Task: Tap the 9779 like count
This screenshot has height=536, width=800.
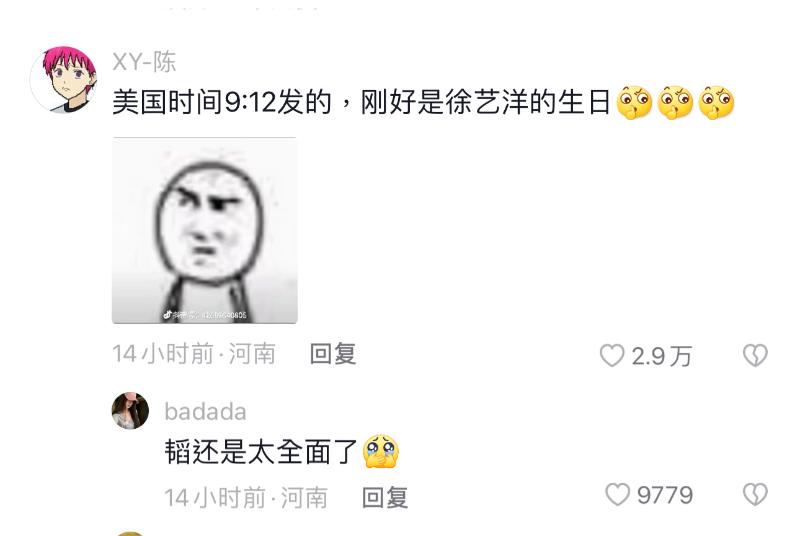Action: coord(665,495)
